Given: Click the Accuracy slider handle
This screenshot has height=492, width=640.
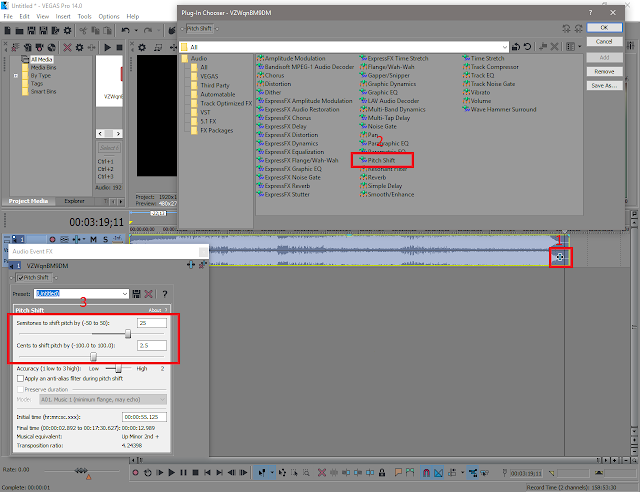Looking at the screenshot, I should (x=118, y=369).
